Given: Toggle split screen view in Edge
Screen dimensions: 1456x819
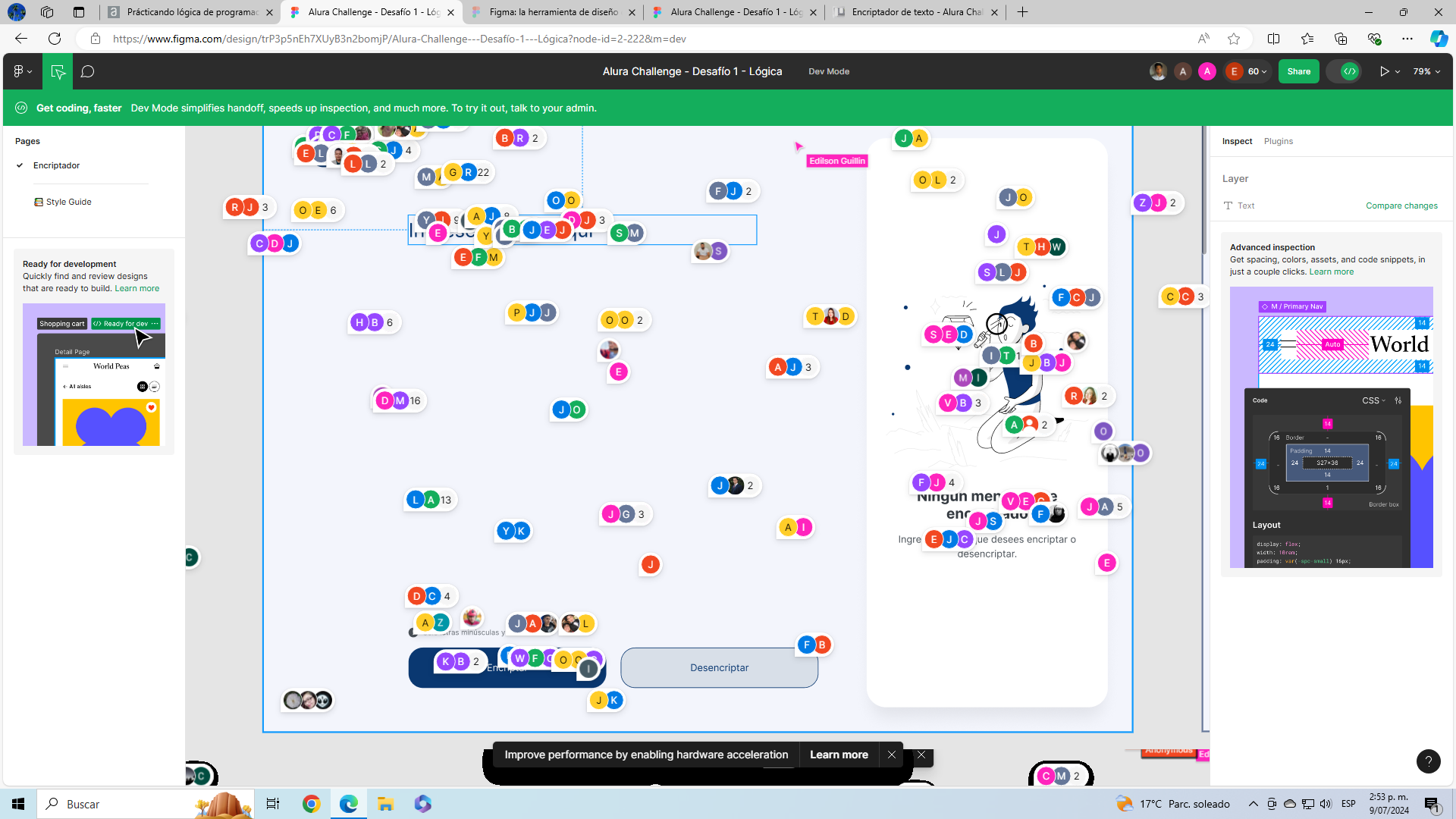Looking at the screenshot, I should pyautogui.click(x=1273, y=39).
